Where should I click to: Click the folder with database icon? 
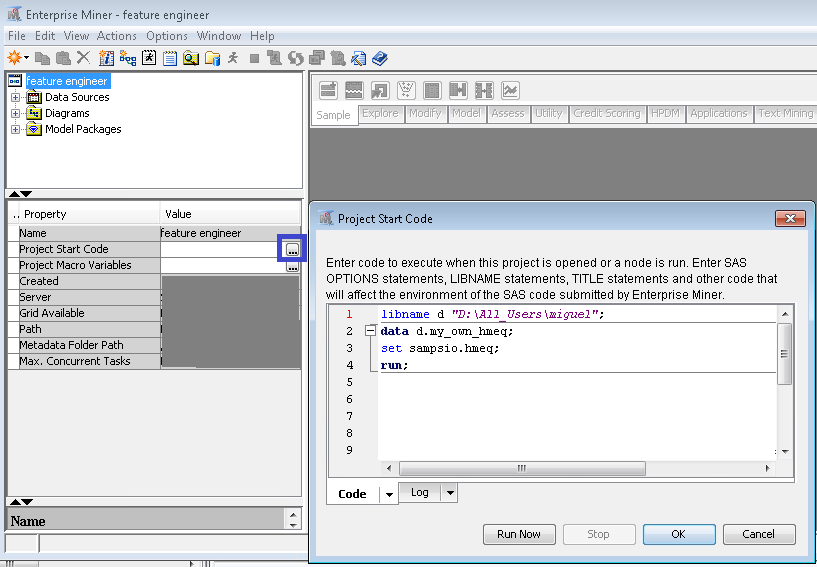coord(212,58)
